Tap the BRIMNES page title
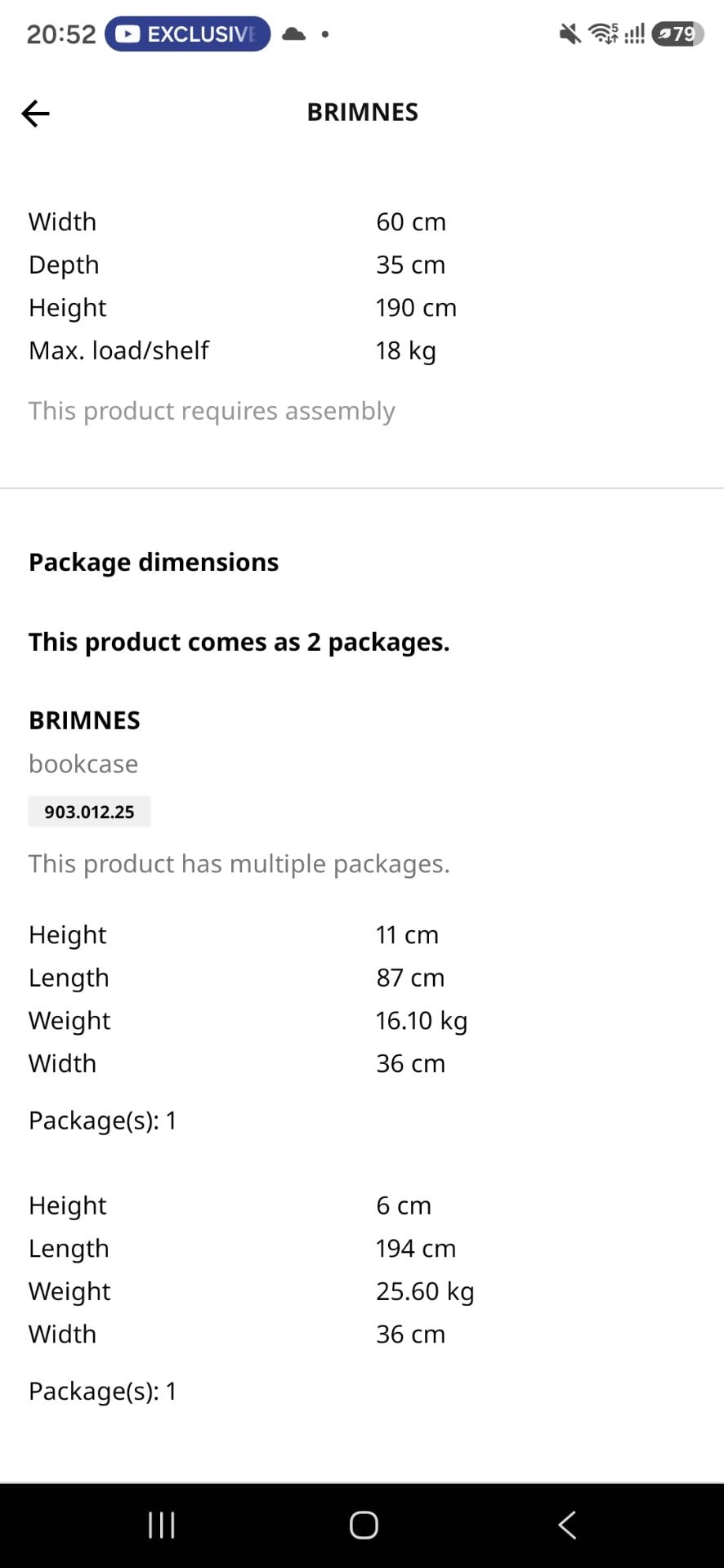724x1568 pixels. coord(362,113)
